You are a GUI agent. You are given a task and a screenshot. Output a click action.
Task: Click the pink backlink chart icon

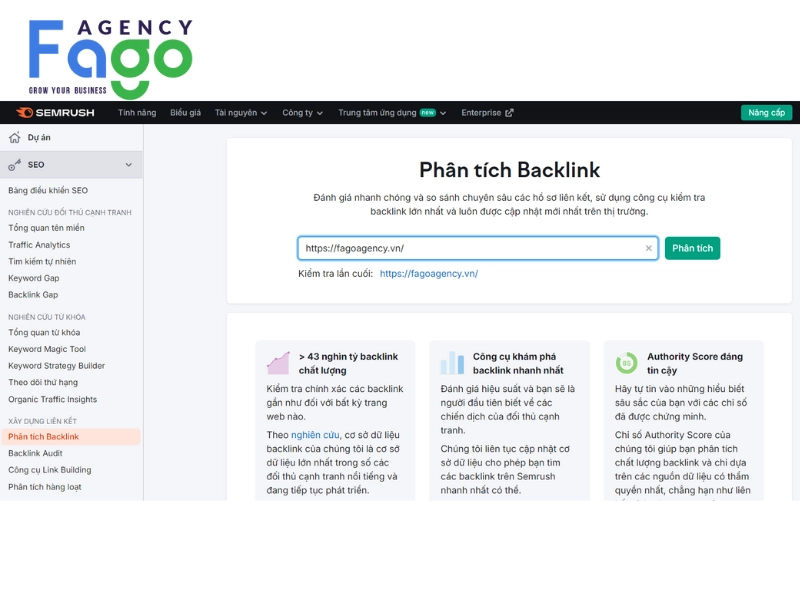click(x=278, y=363)
